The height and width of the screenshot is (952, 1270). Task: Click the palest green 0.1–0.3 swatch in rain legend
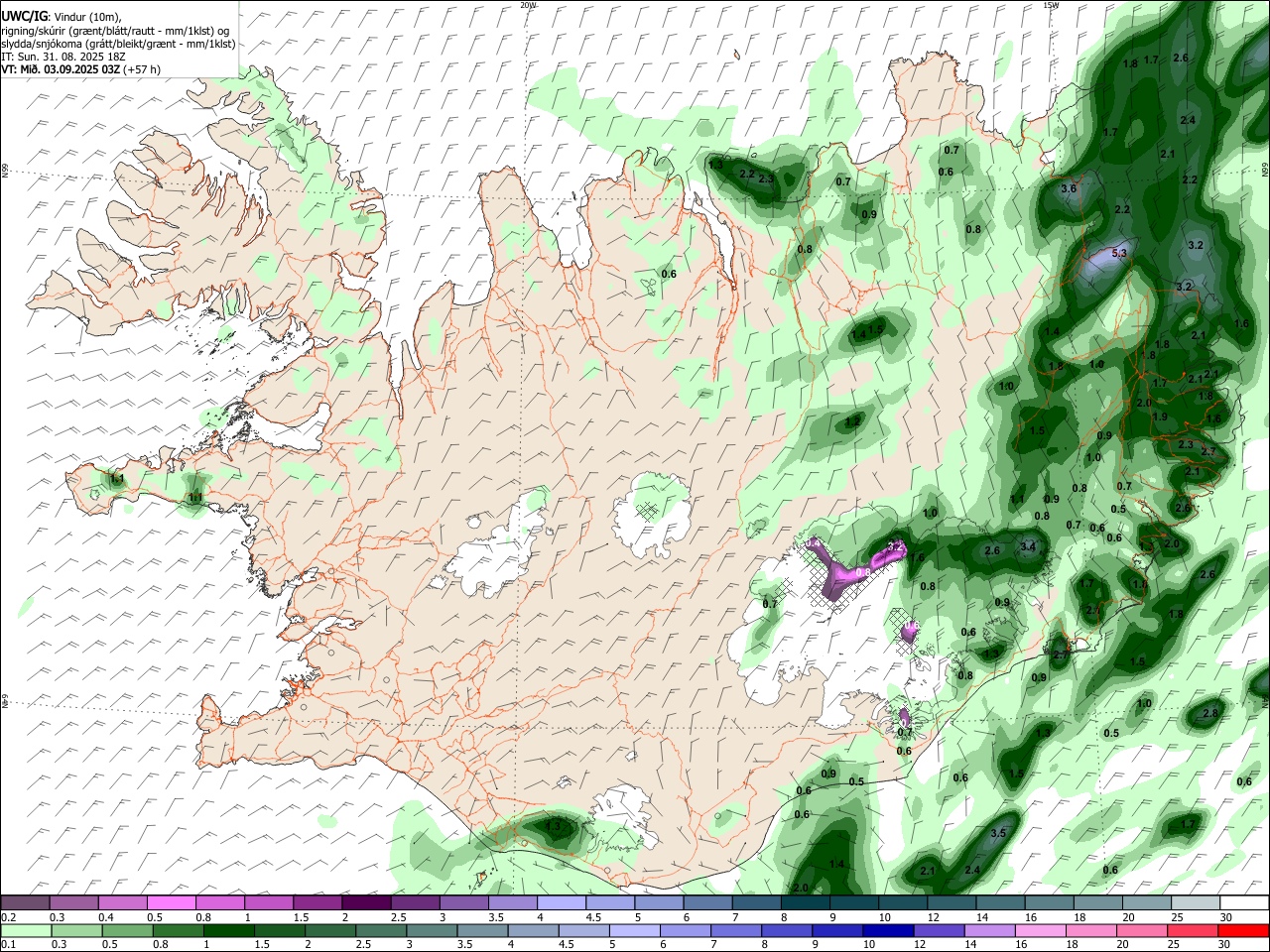coord(26,931)
